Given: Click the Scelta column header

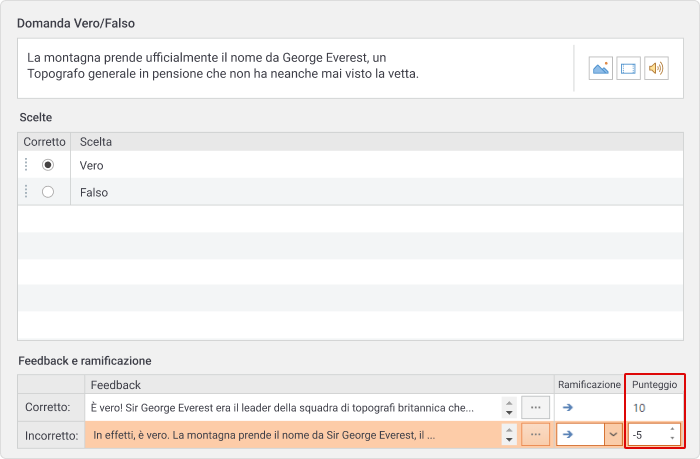Looking at the screenshot, I should tap(96, 142).
